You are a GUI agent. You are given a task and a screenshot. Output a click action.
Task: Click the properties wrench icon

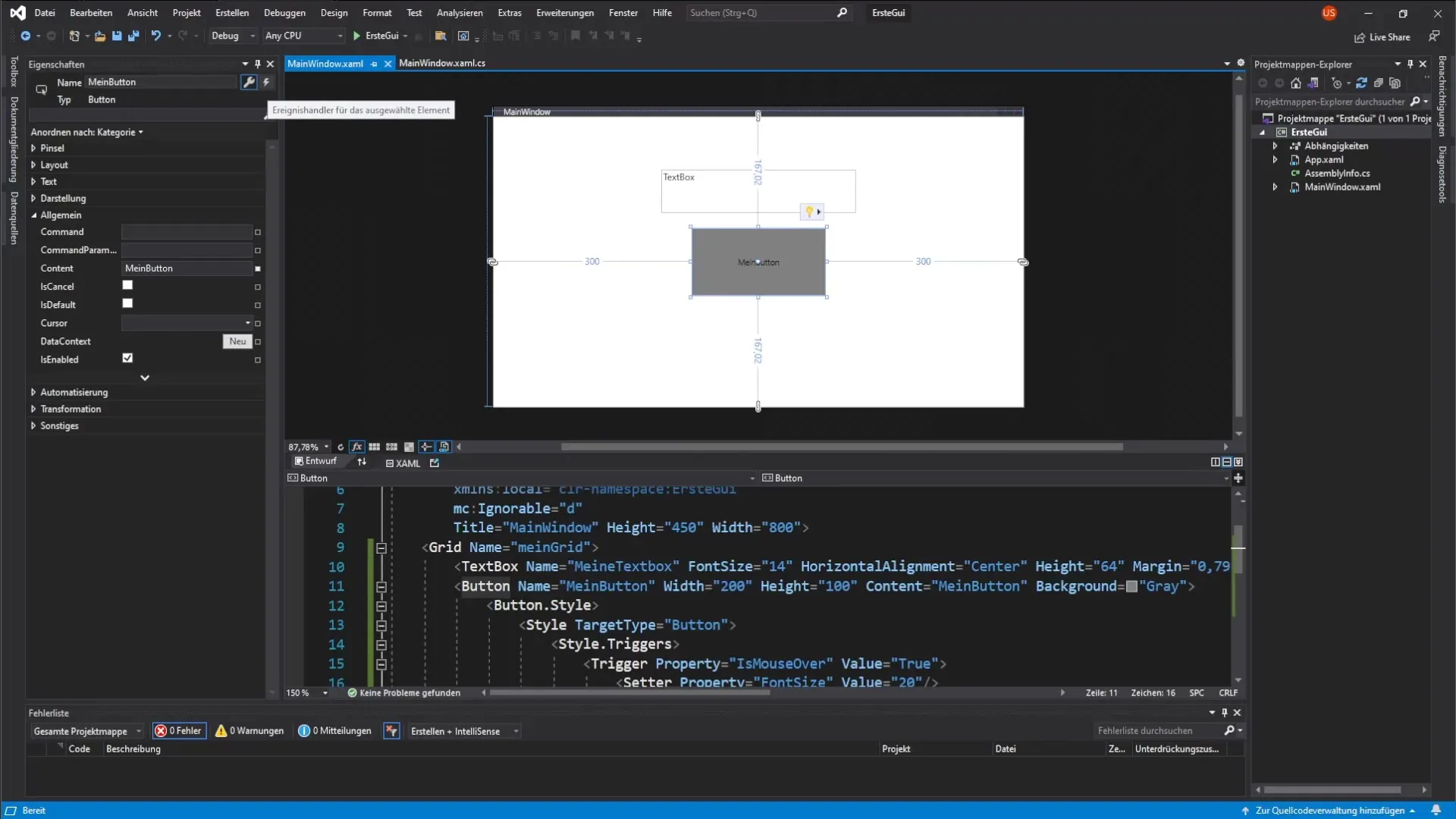coord(249,82)
